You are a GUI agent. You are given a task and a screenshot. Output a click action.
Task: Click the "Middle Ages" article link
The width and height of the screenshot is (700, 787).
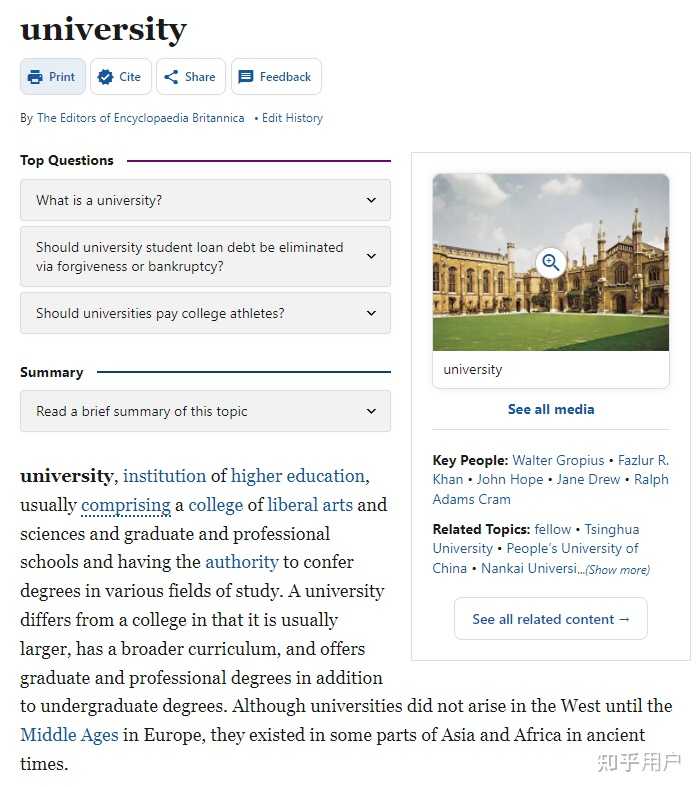point(69,735)
